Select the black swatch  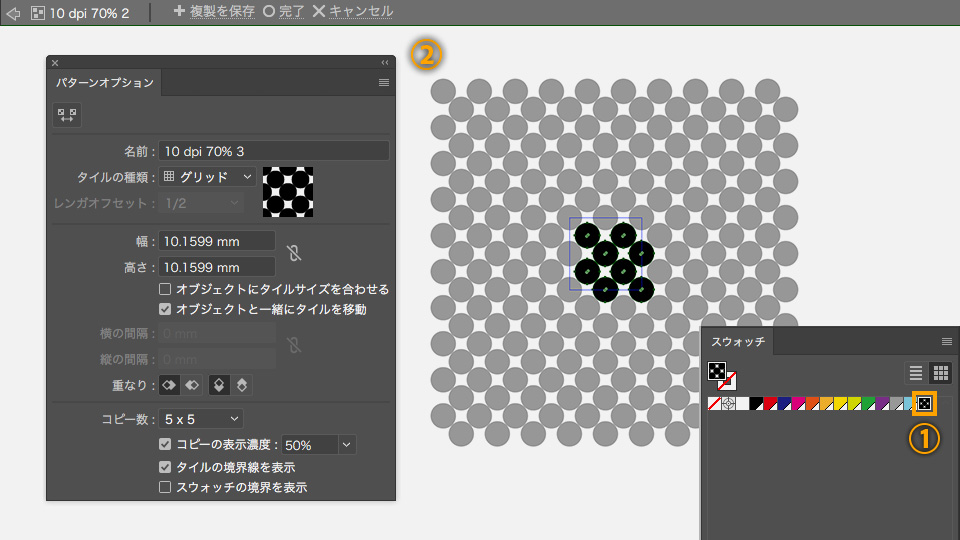pos(757,403)
